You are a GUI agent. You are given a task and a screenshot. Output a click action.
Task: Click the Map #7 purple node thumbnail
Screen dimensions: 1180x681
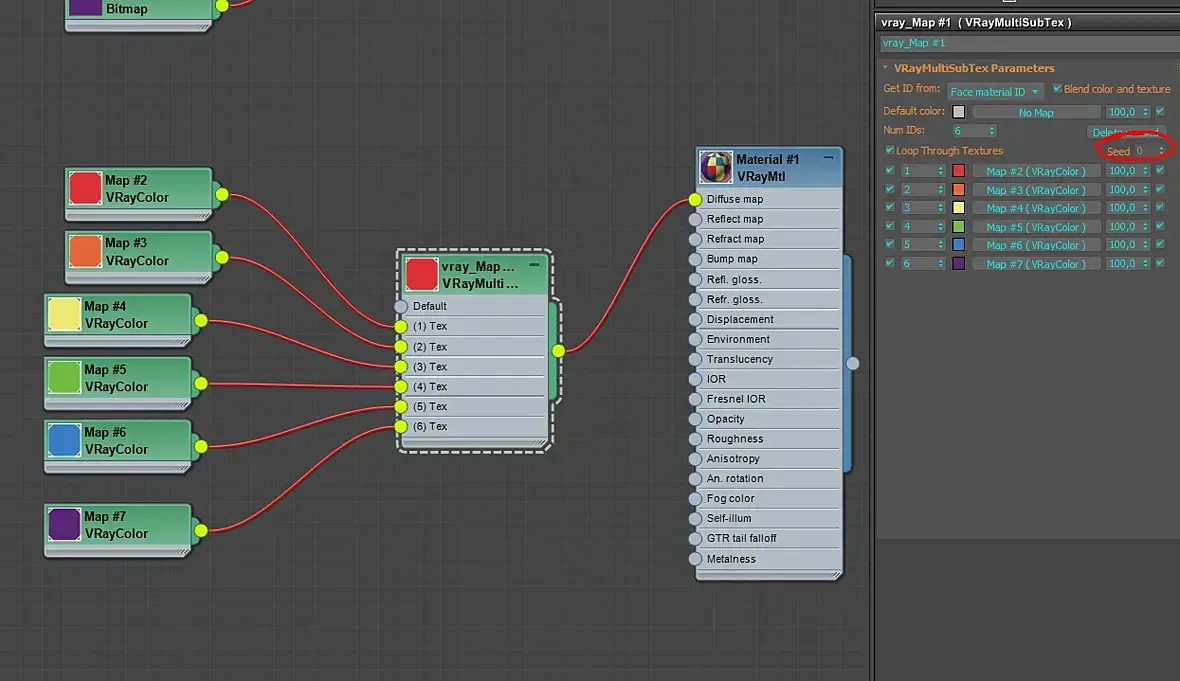coord(64,524)
